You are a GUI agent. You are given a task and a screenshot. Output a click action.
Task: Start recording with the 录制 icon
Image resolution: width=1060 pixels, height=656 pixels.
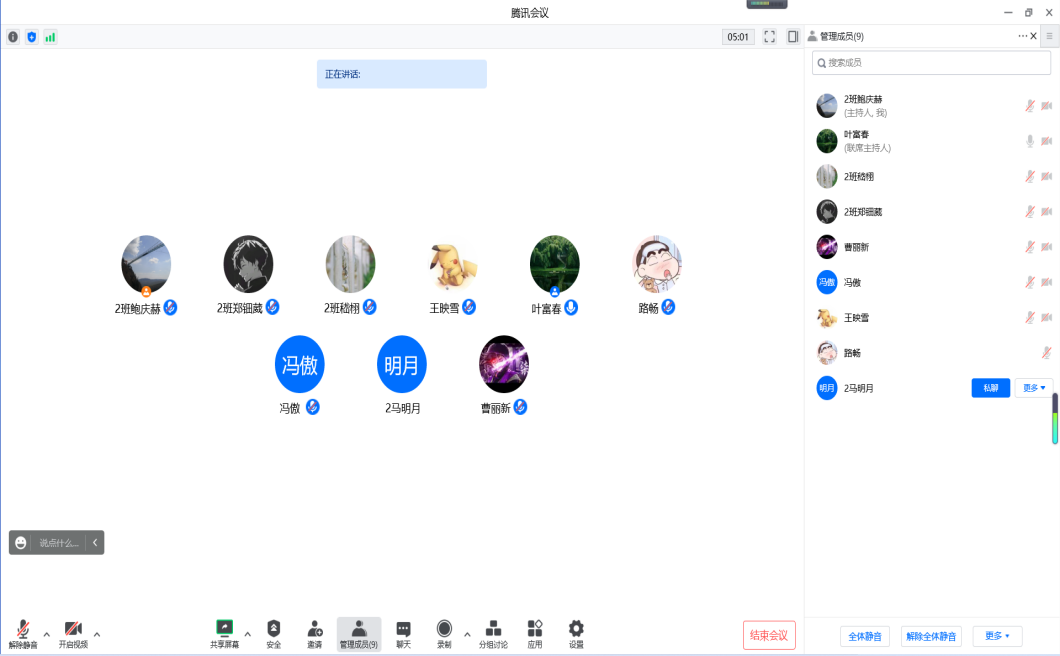coord(444,629)
